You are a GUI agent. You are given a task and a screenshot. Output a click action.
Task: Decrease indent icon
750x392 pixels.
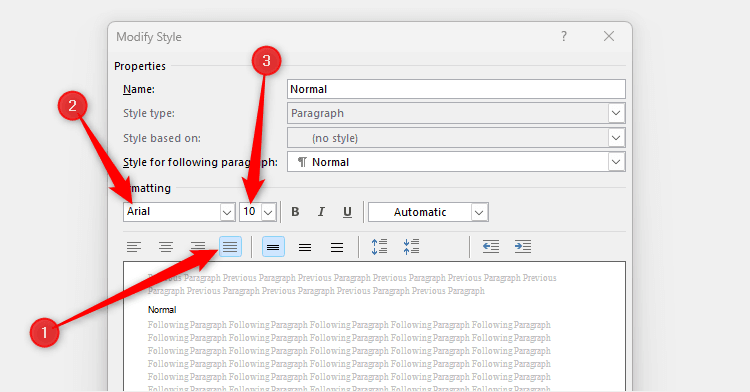tap(491, 247)
